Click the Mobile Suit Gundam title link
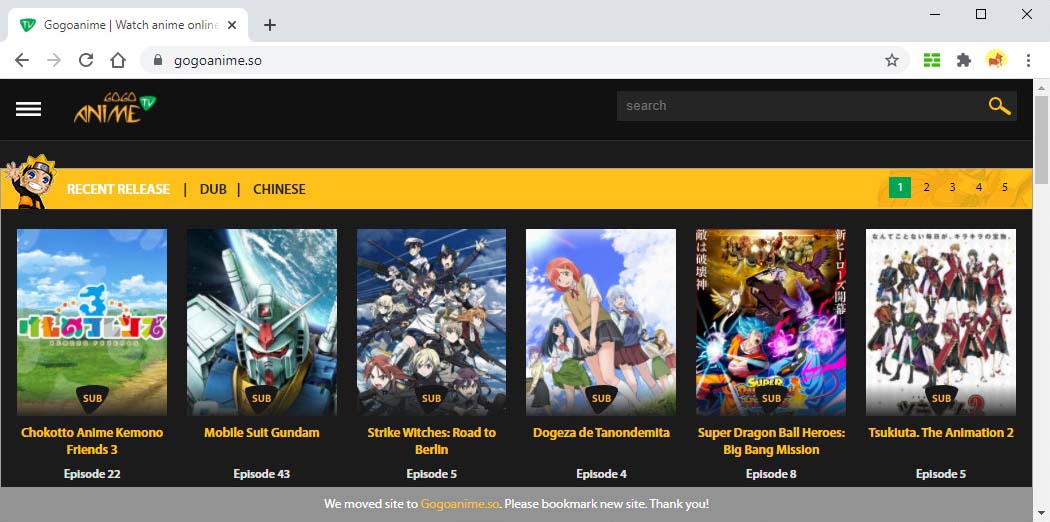This screenshot has height=522, width=1050. [x=262, y=433]
